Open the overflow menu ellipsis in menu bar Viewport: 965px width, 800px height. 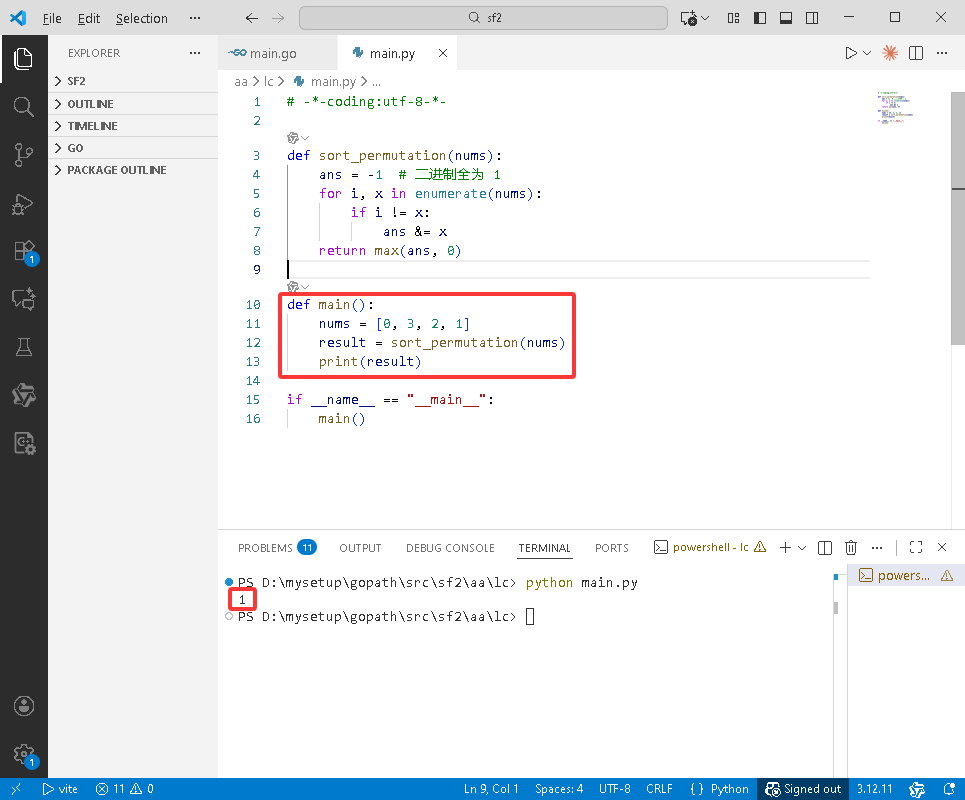(195, 18)
